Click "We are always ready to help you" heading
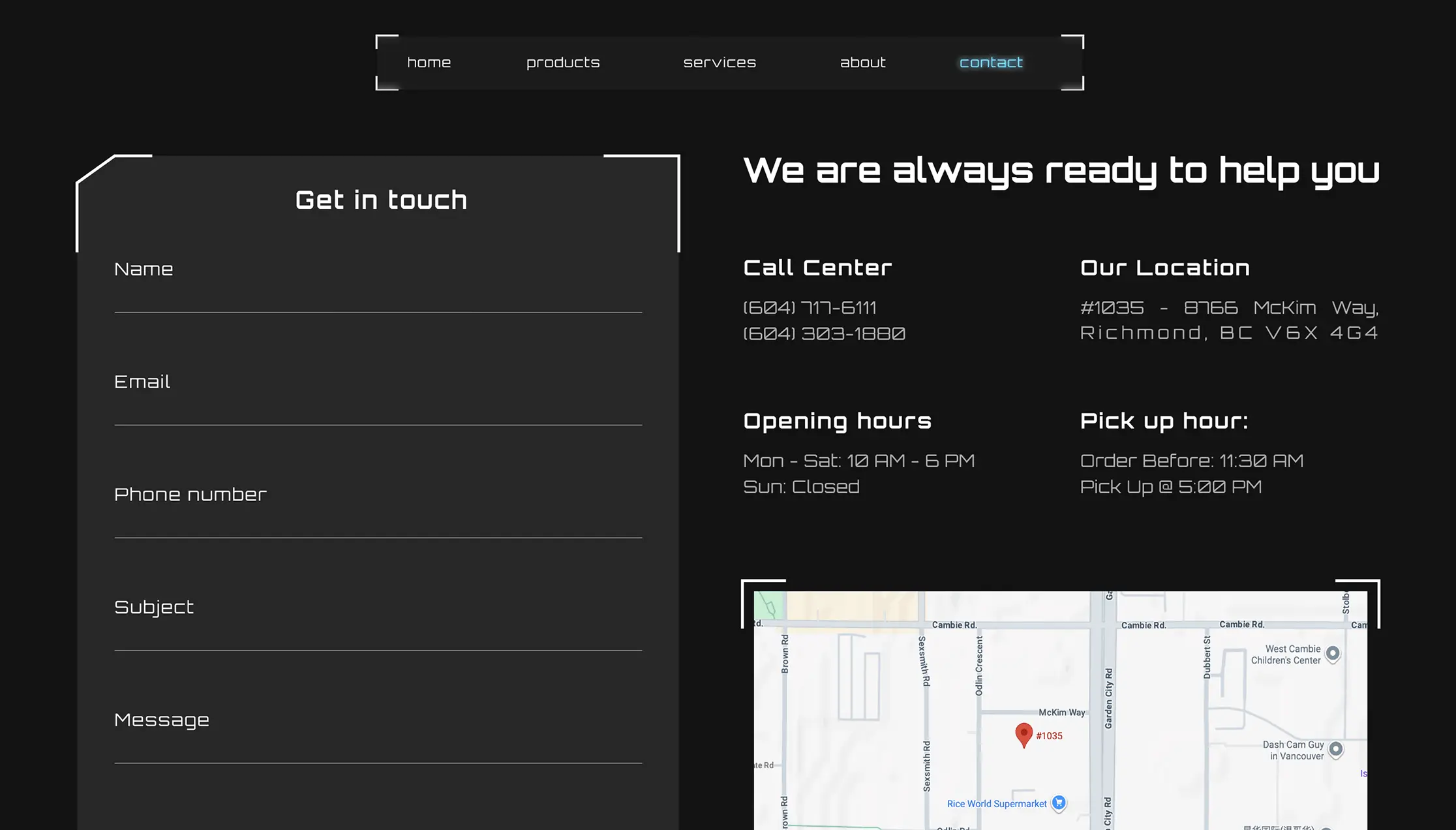Screen dimensions: 1456x830 pyautogui.click(x=1061, y=171)
